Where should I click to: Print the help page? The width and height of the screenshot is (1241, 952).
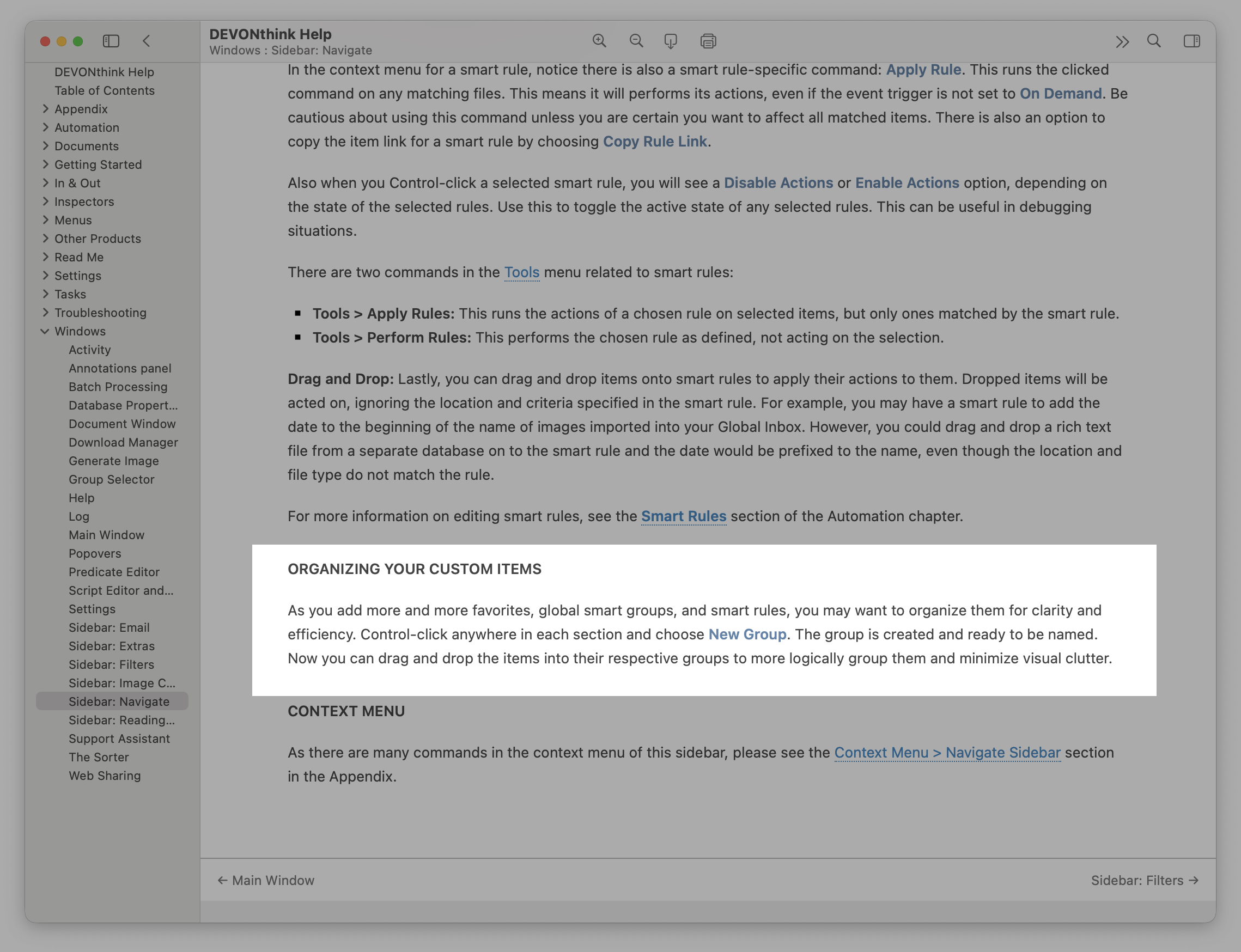pyautogui.click(x=708, y=41)
